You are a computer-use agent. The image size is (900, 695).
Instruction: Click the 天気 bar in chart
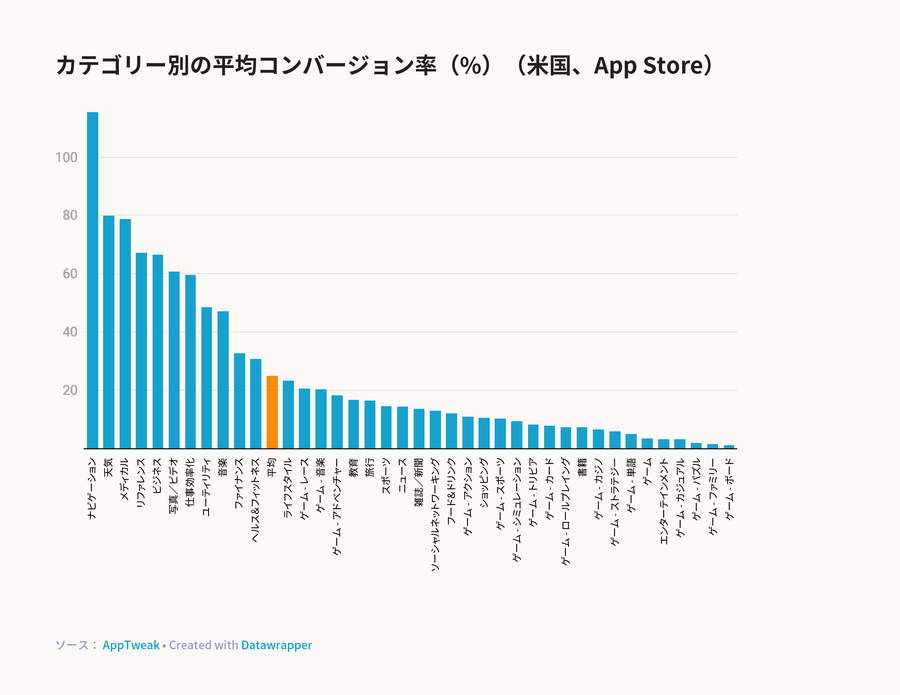[108, 332]
